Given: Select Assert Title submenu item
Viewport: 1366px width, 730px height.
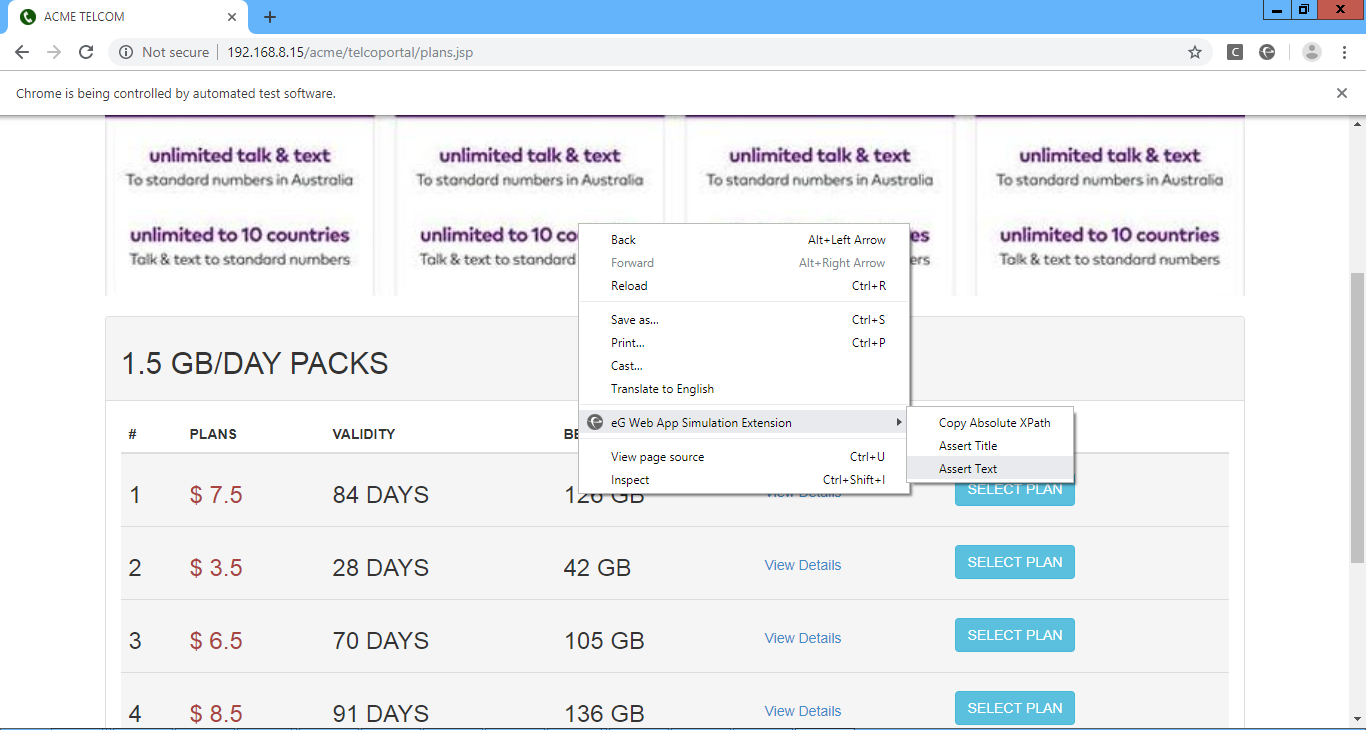Looking at the screenshot, I should tap(990, 446).
